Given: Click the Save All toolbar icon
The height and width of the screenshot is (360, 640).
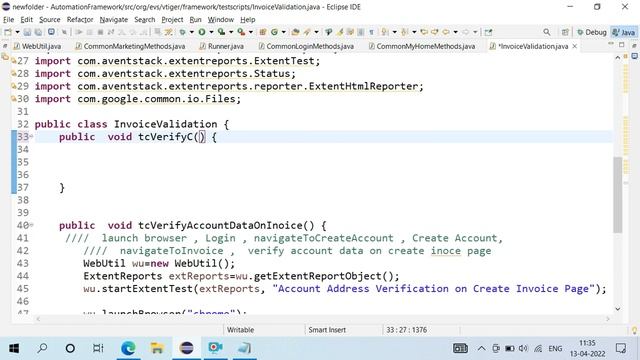Looking at the screenshot, I should point(38,32).
